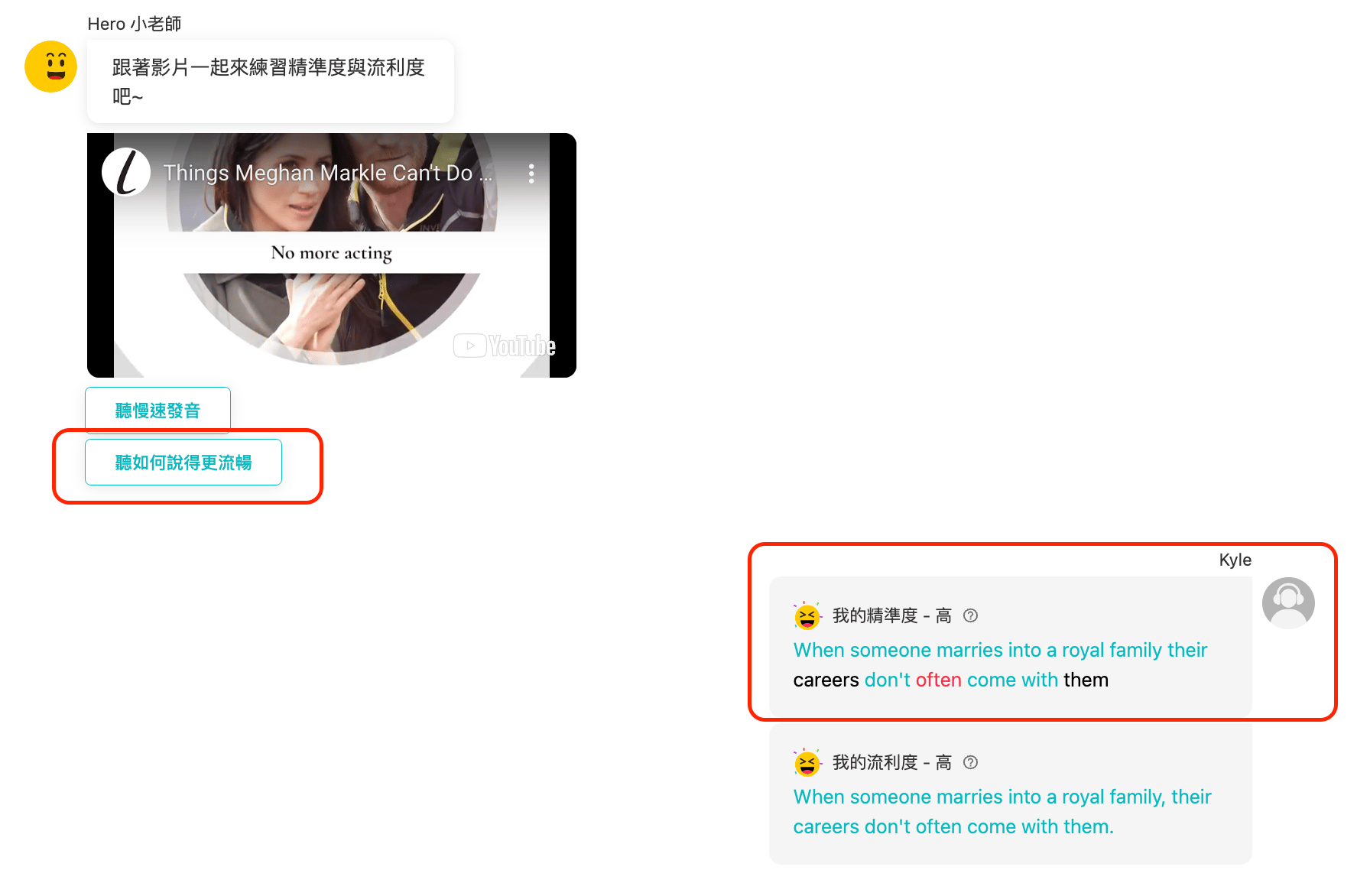Click the 跟著影片一起來練習 message bubble
Image resolution: width=1370 pixels, height=896 pixels.
[271, 82]
